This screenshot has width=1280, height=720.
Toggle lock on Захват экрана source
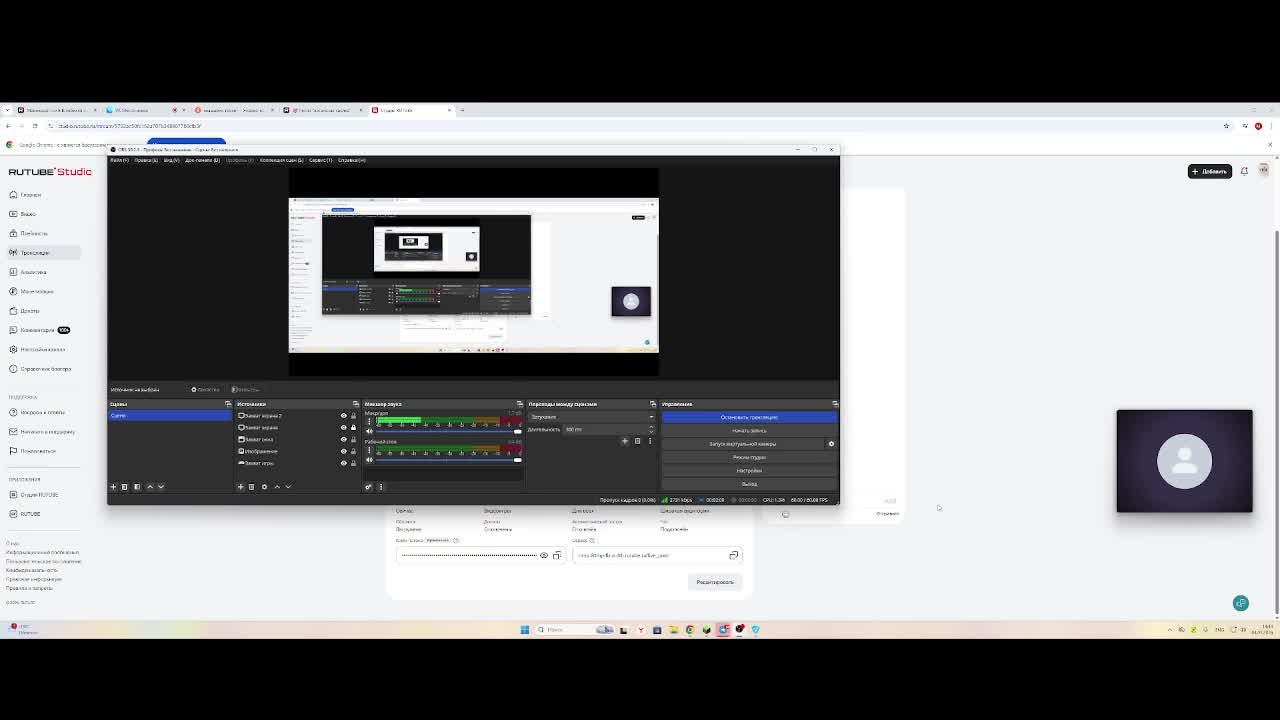pos(353,428)
